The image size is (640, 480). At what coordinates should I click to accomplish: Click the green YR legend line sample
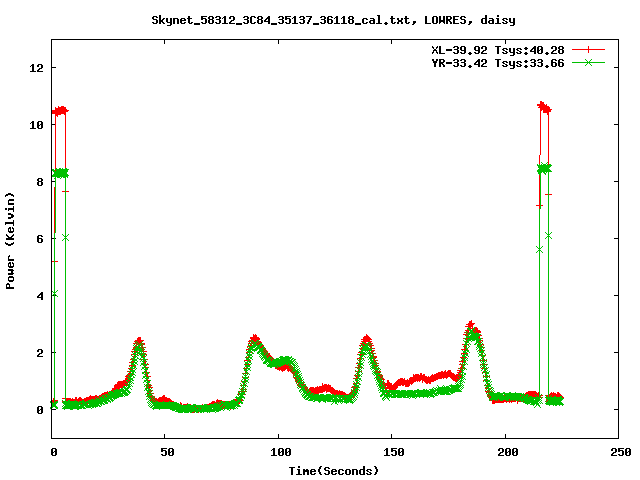tap(588, 62)
